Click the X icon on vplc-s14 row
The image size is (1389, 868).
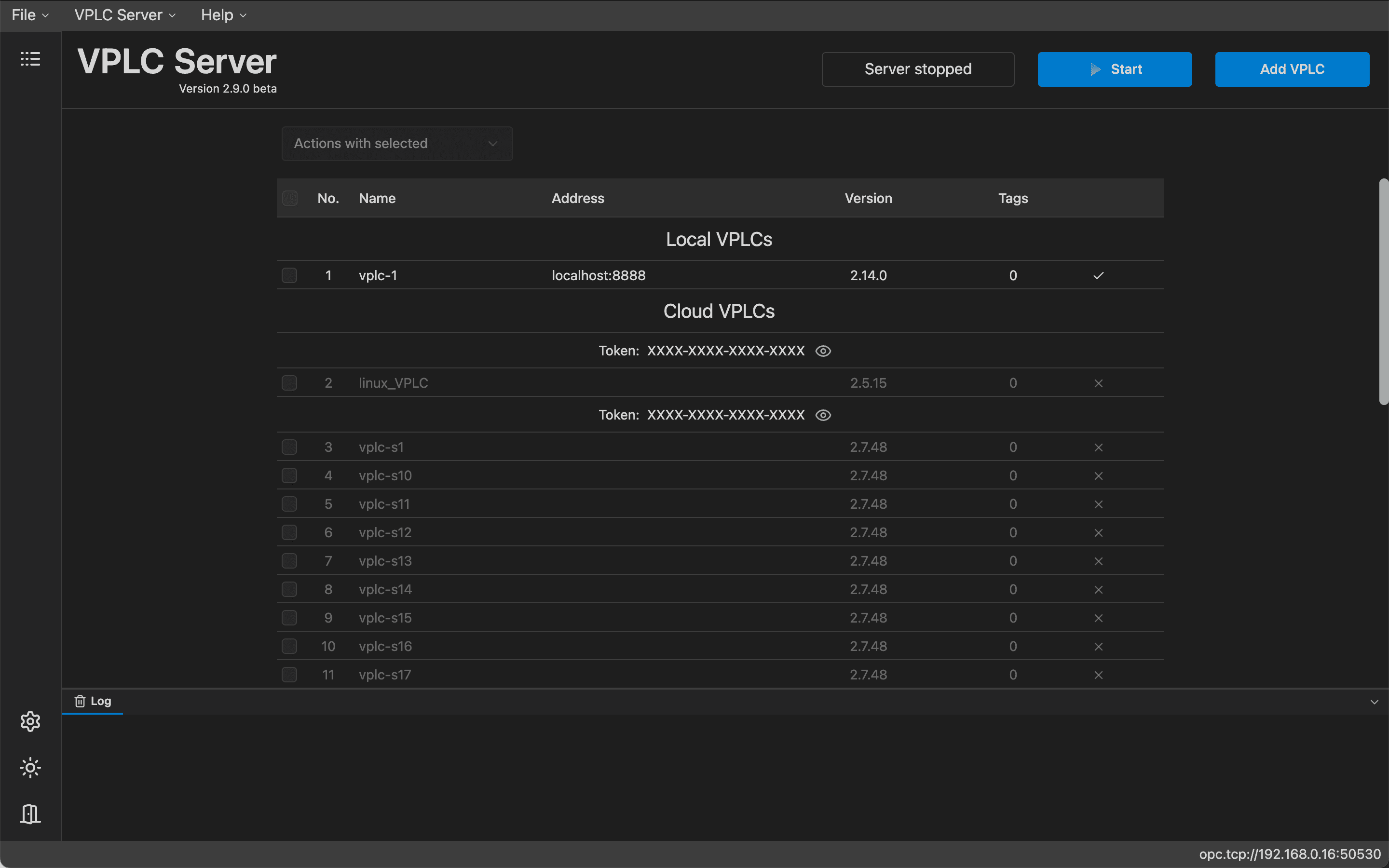[1099, 590]
